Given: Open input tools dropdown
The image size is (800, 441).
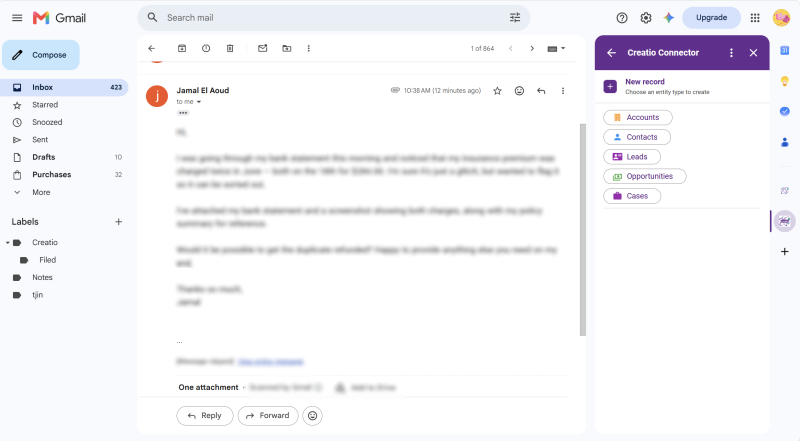Looking at the screenshot, I should (556, 48).
